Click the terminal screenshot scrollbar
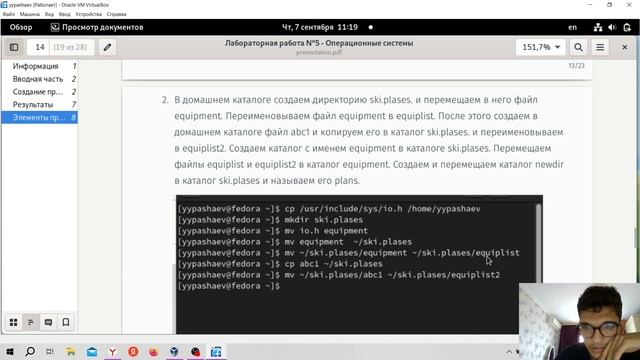640x360 pixels. (539, 243)
